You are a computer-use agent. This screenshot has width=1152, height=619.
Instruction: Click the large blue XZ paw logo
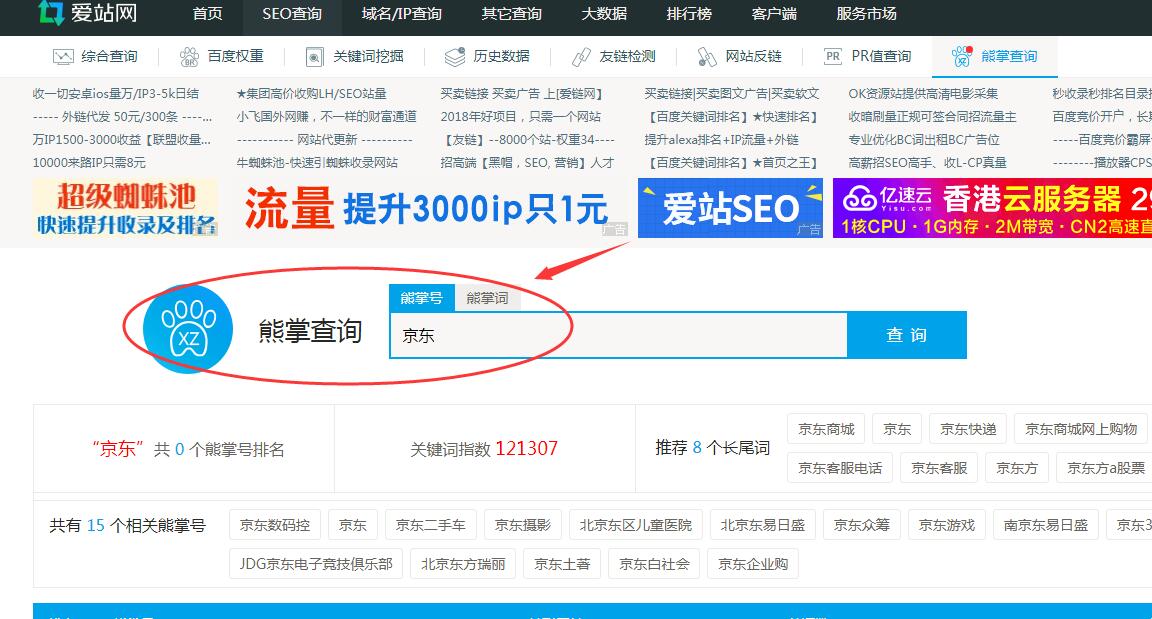click(188, 328)
